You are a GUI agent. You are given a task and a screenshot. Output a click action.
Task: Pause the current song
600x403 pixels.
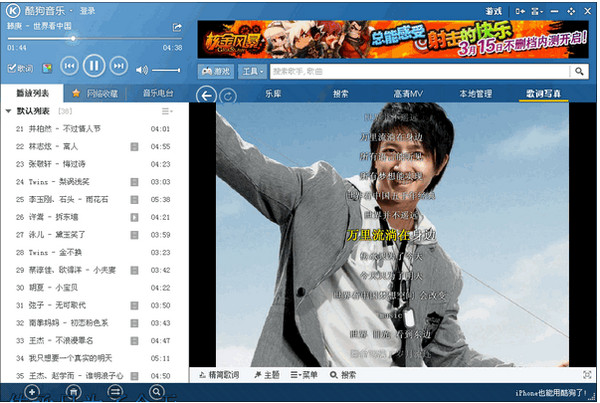(92, 67)
